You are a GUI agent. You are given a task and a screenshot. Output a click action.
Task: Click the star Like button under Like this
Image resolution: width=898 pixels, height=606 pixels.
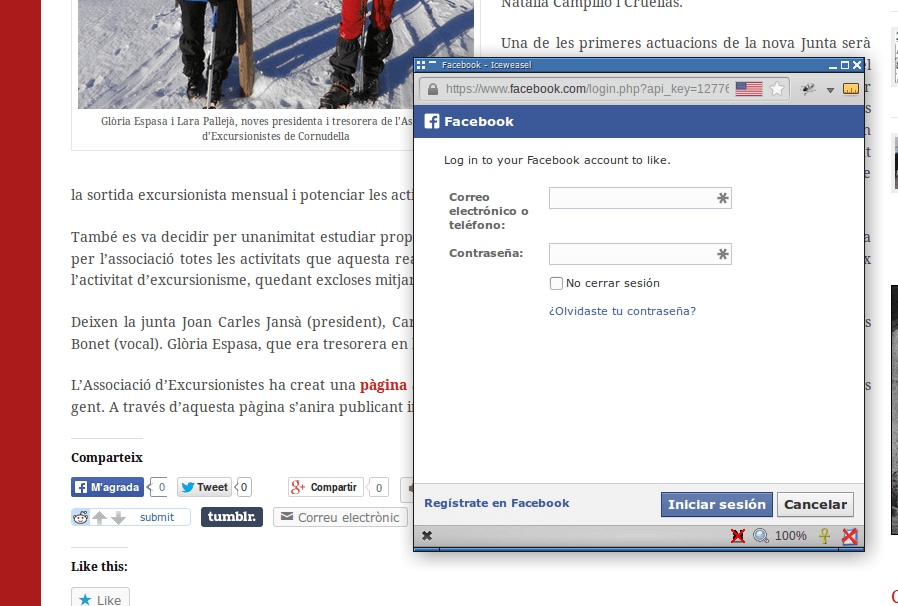click(100, 599)
